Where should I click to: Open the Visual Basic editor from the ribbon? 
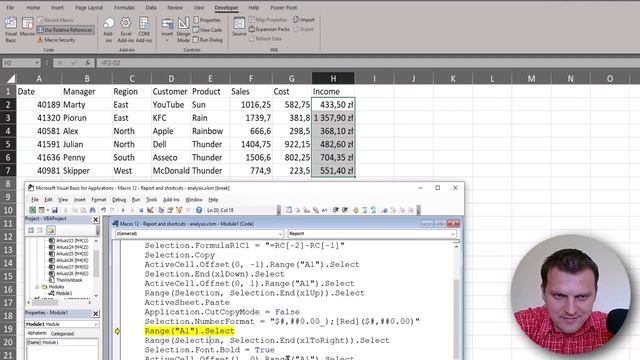pos(11,29)
